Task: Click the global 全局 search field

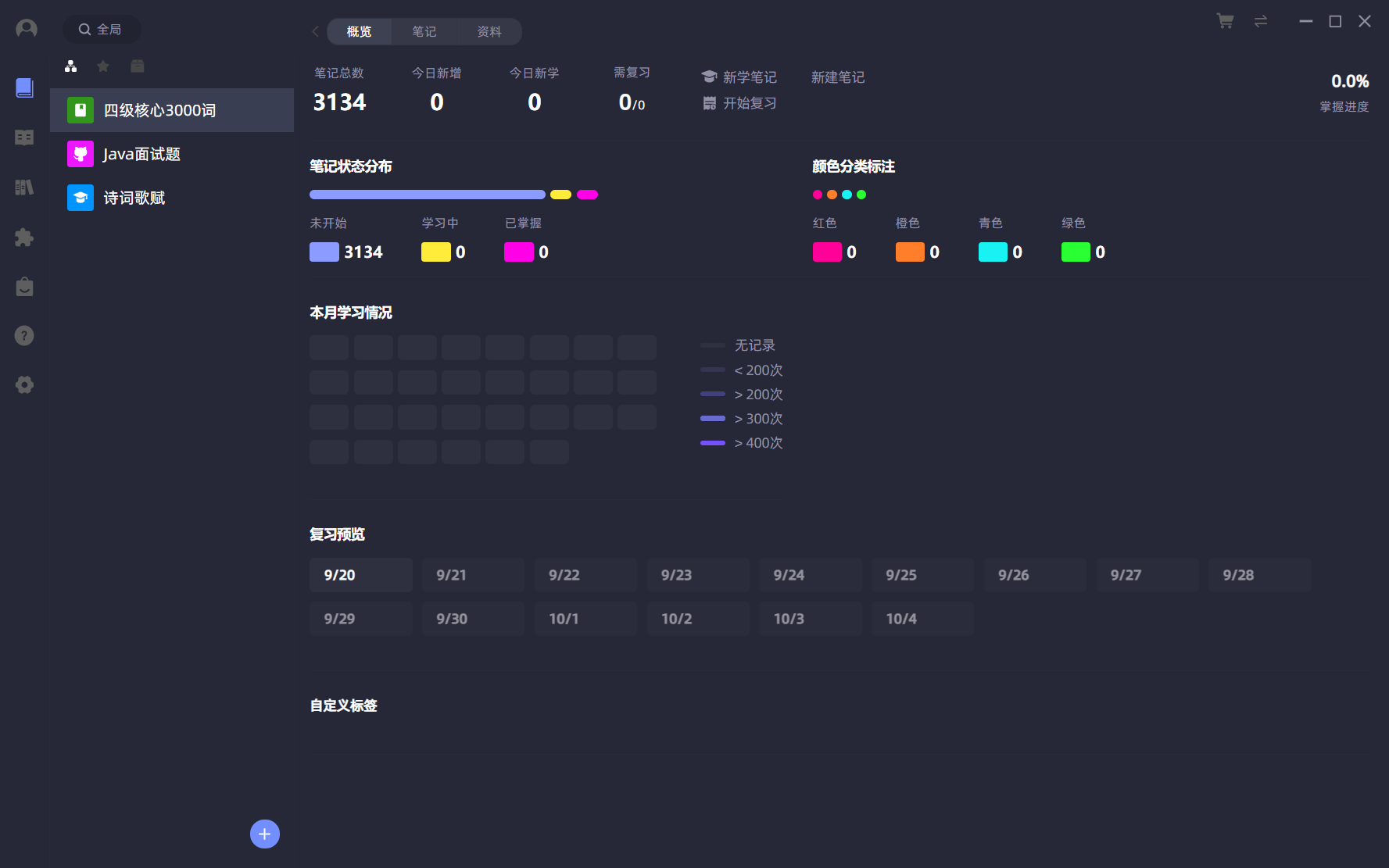Action: tap(102, 30)
